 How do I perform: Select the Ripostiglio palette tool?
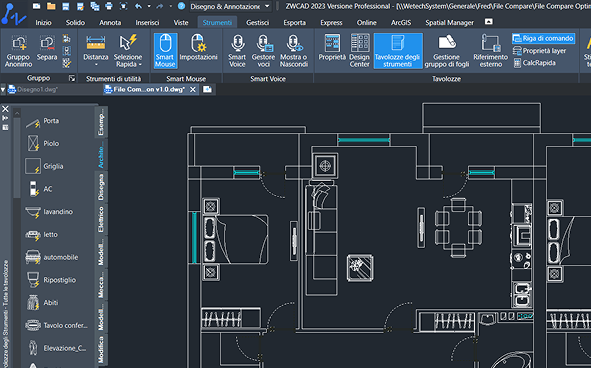pyautogui.click(x=51, y=280)
